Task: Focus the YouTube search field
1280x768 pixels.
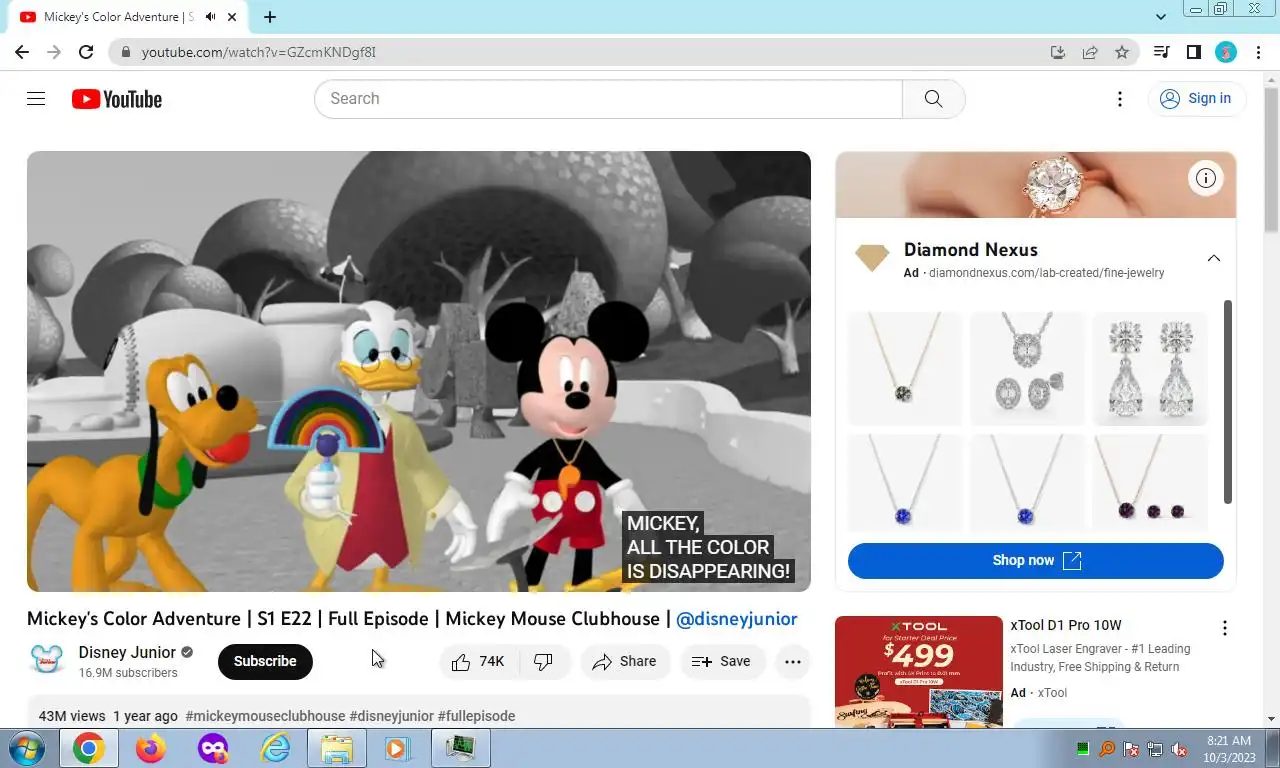Action: 608,98
